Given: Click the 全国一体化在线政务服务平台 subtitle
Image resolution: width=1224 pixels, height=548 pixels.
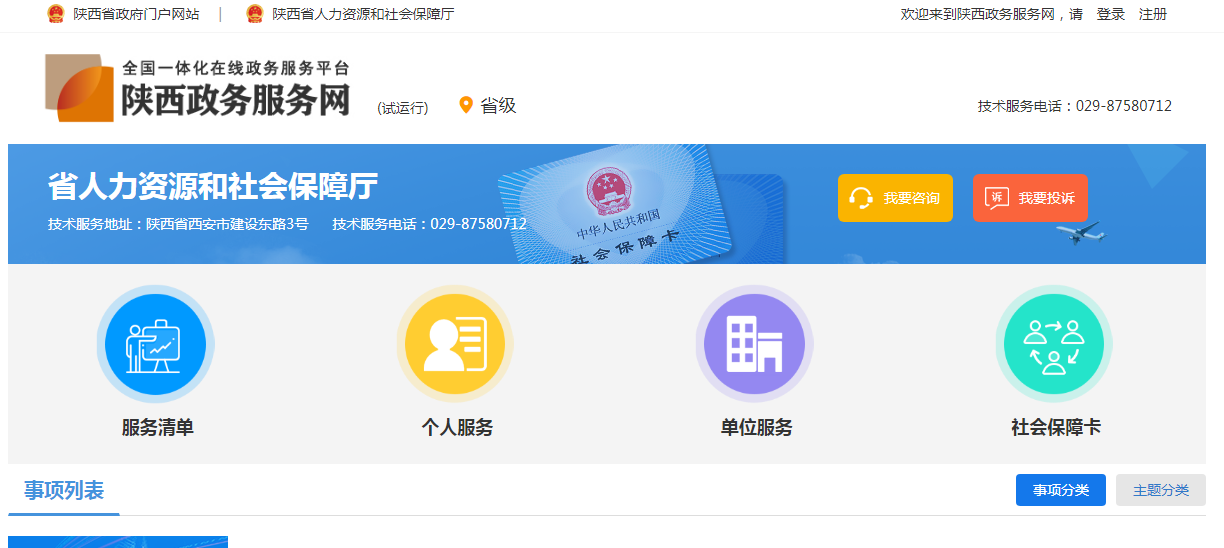Looking at the screenshot, I should click(x=236, y=68).
